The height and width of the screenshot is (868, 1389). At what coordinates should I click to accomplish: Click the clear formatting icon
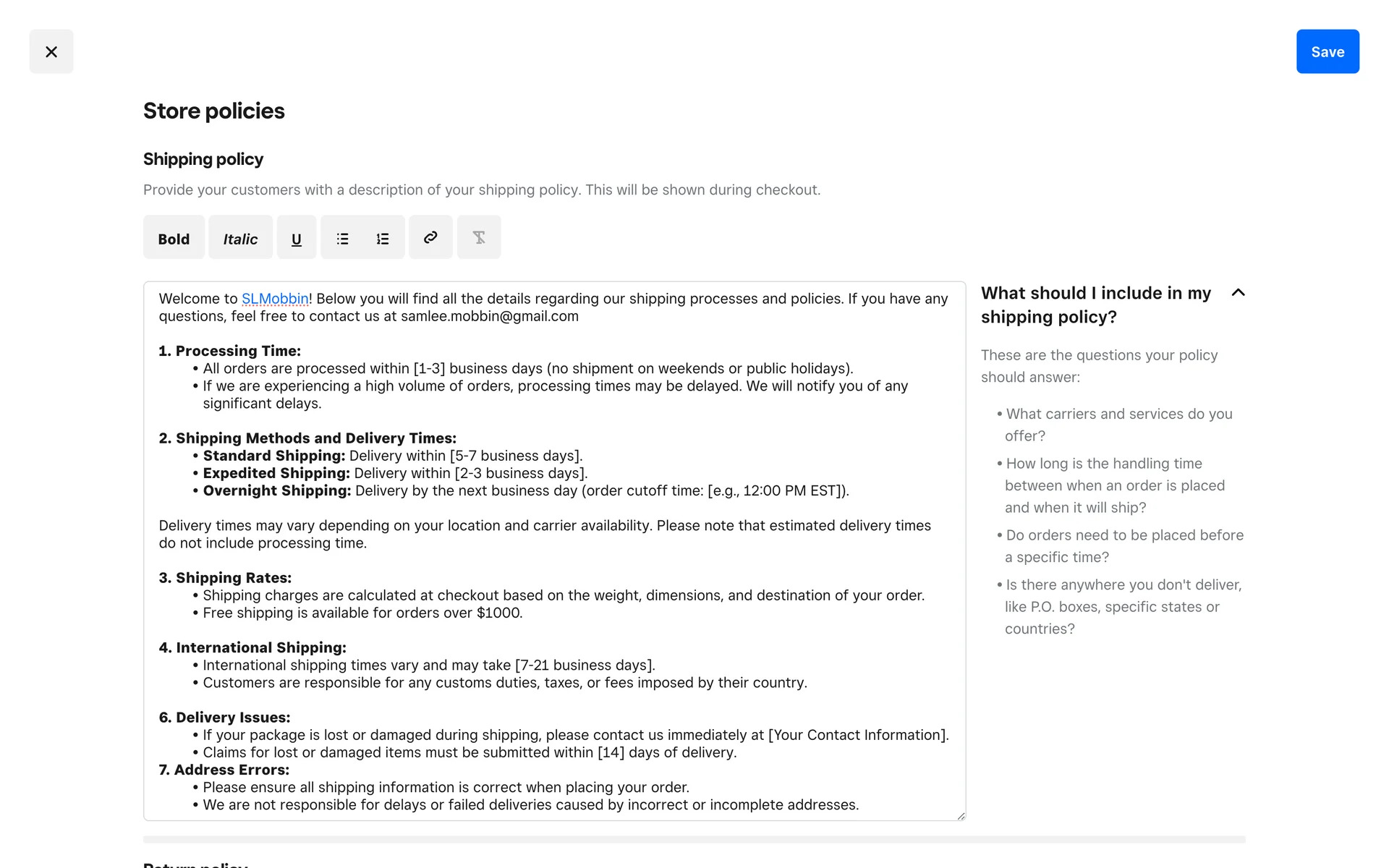click(x=479, y=237)
